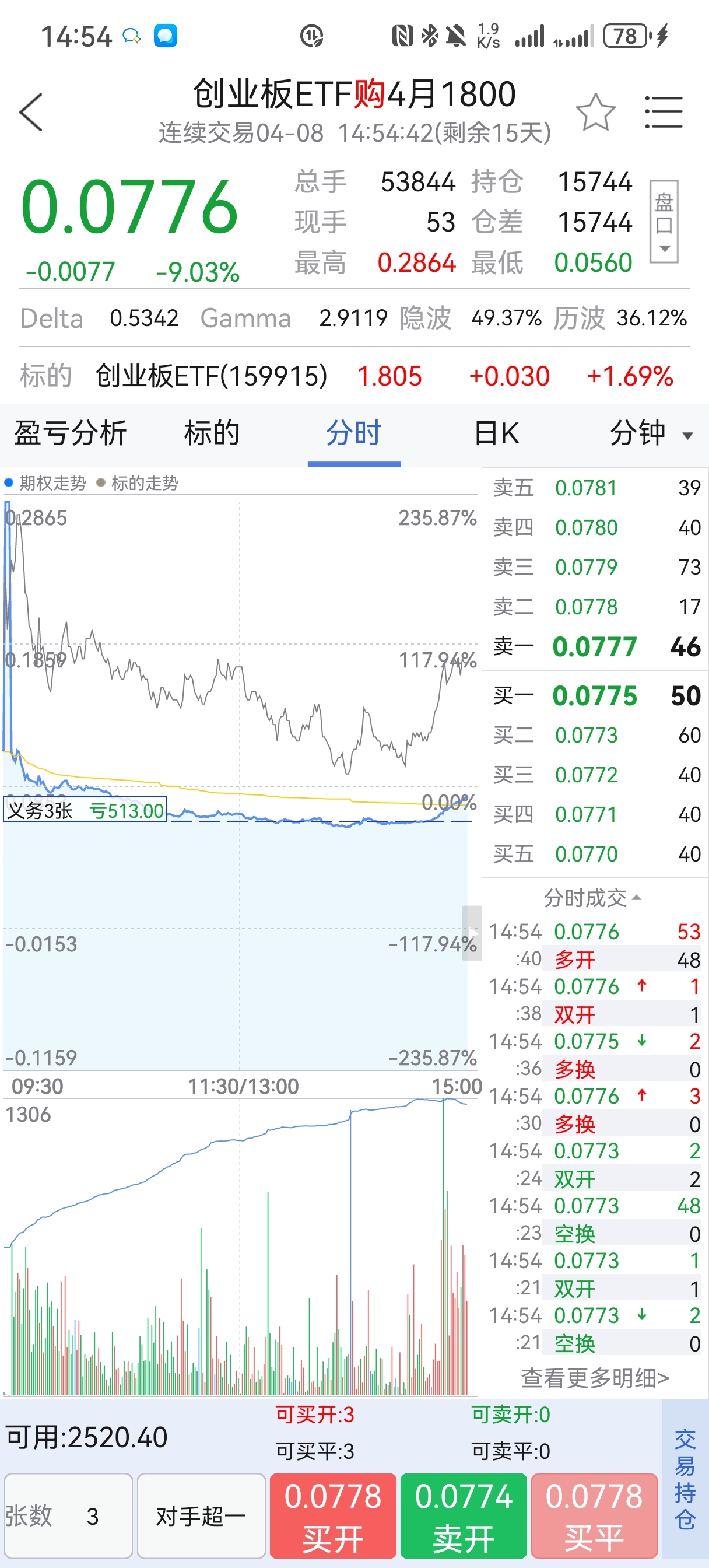The width and height of the screenshot is (709, 1568).
Task: Select the 分时 tab
Action: click(x=353, y=433)
